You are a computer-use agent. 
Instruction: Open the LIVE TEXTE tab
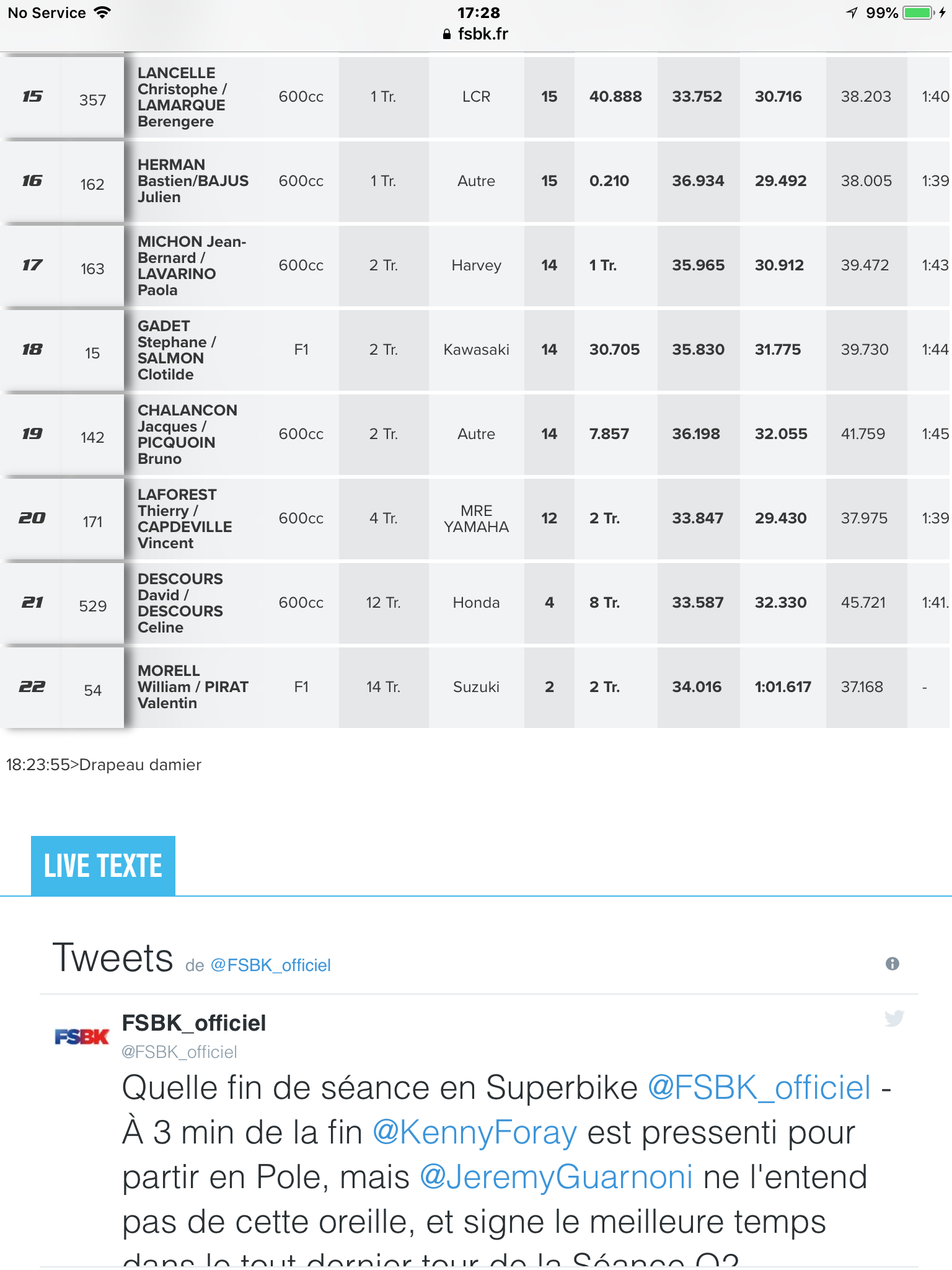coord(103,866)
